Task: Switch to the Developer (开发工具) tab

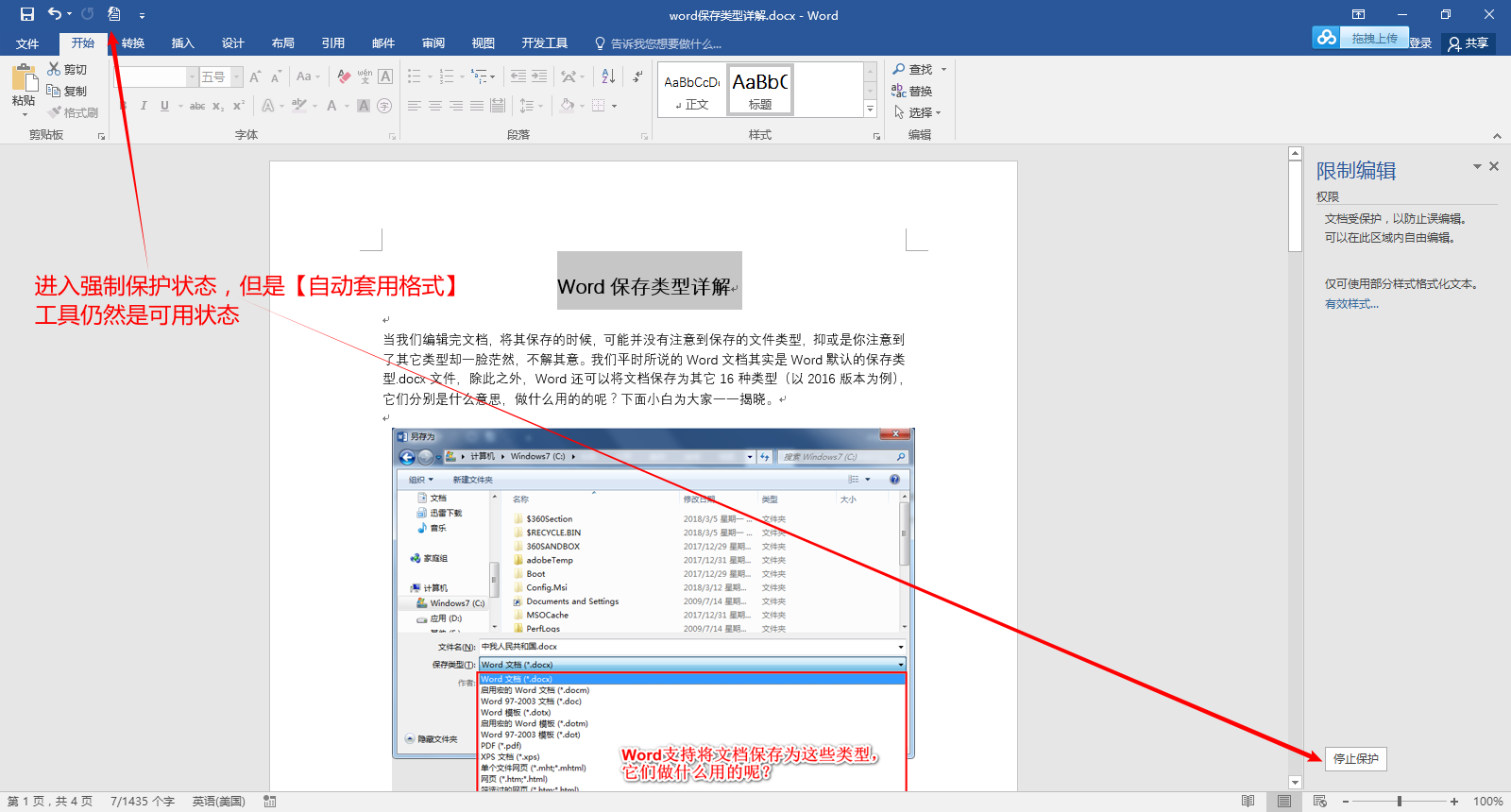Action: [545, 43]
